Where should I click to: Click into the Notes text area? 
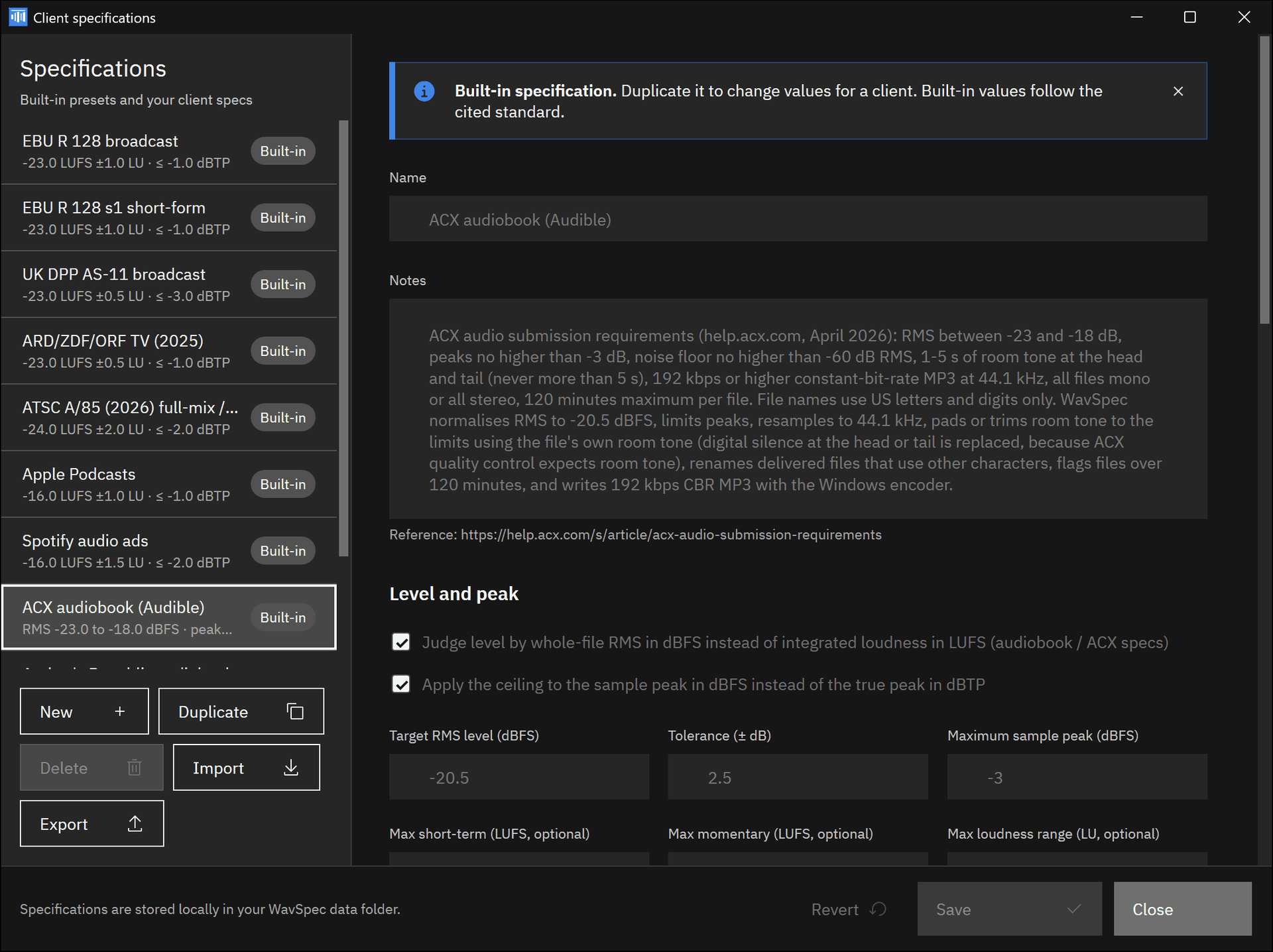tap(798, 409)
